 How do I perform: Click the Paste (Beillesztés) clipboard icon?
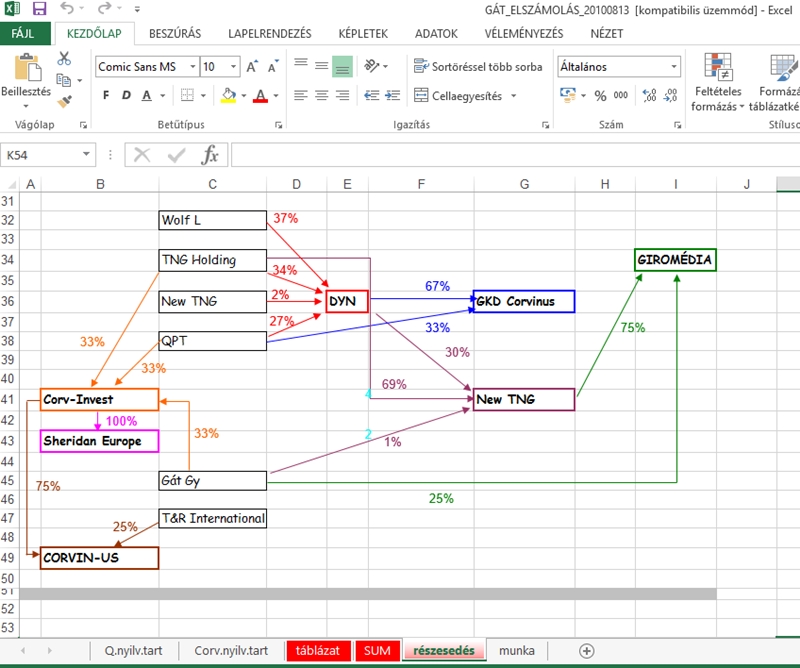click(27, 68)
